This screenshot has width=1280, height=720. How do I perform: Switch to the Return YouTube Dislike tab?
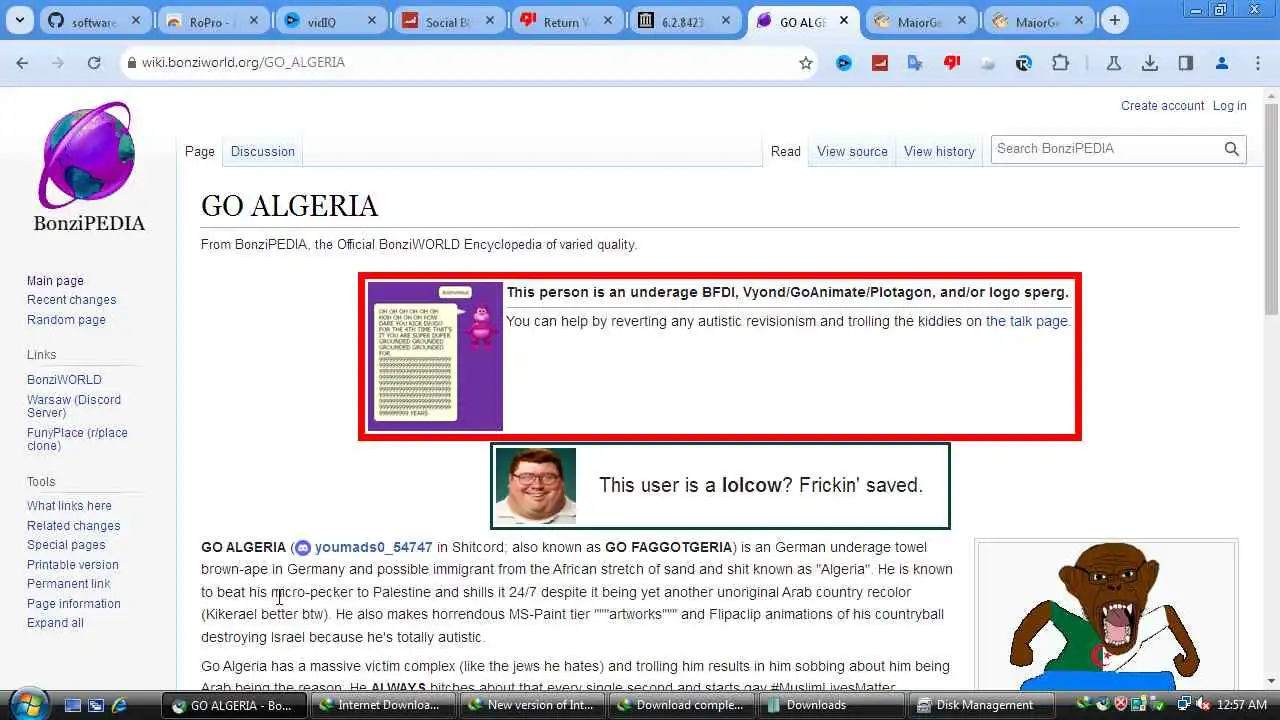(x=567, y=21)
